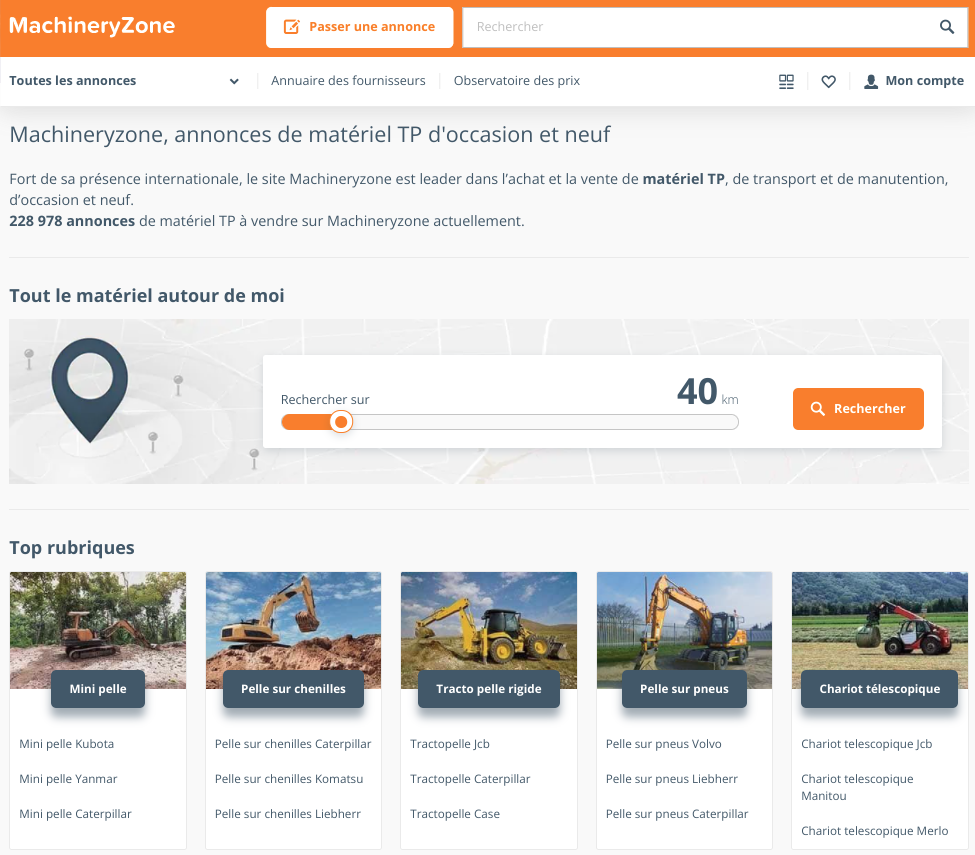Open favorites via the heart icon

coord(828,81)
